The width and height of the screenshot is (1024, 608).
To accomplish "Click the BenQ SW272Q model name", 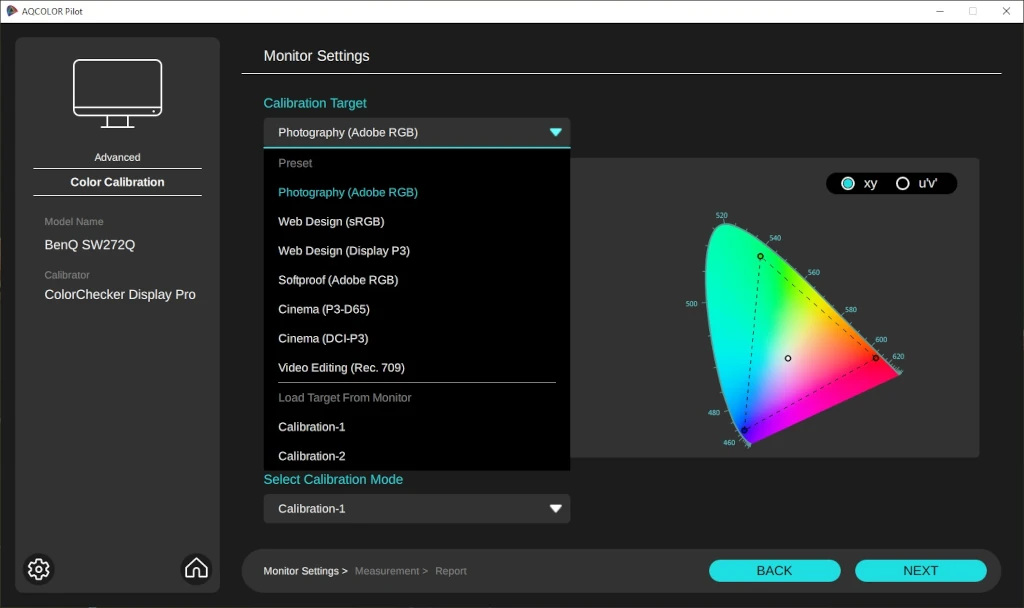I will [89, 245].
